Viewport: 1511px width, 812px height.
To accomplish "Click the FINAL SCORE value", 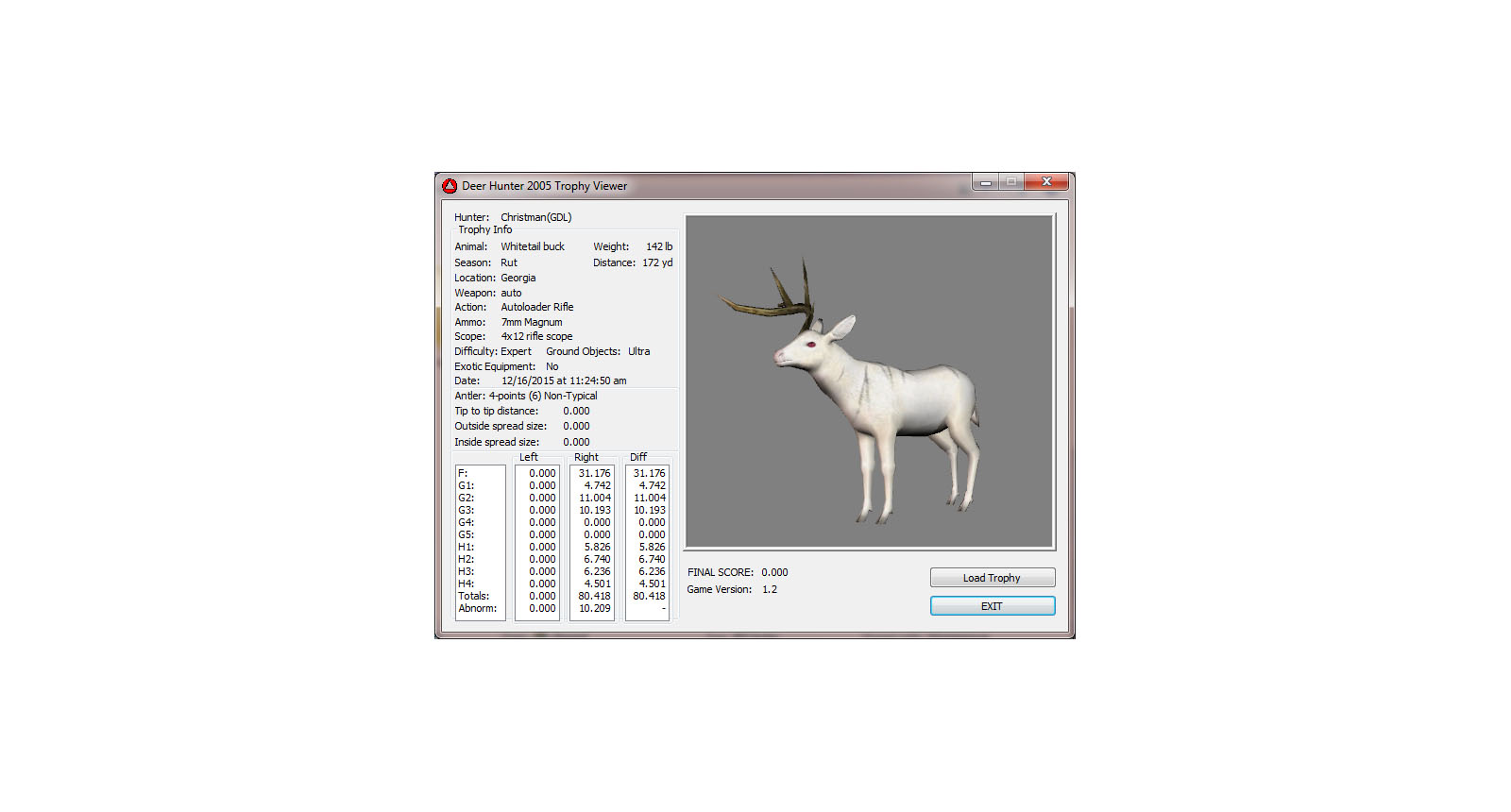I will [x=774, y=572].
